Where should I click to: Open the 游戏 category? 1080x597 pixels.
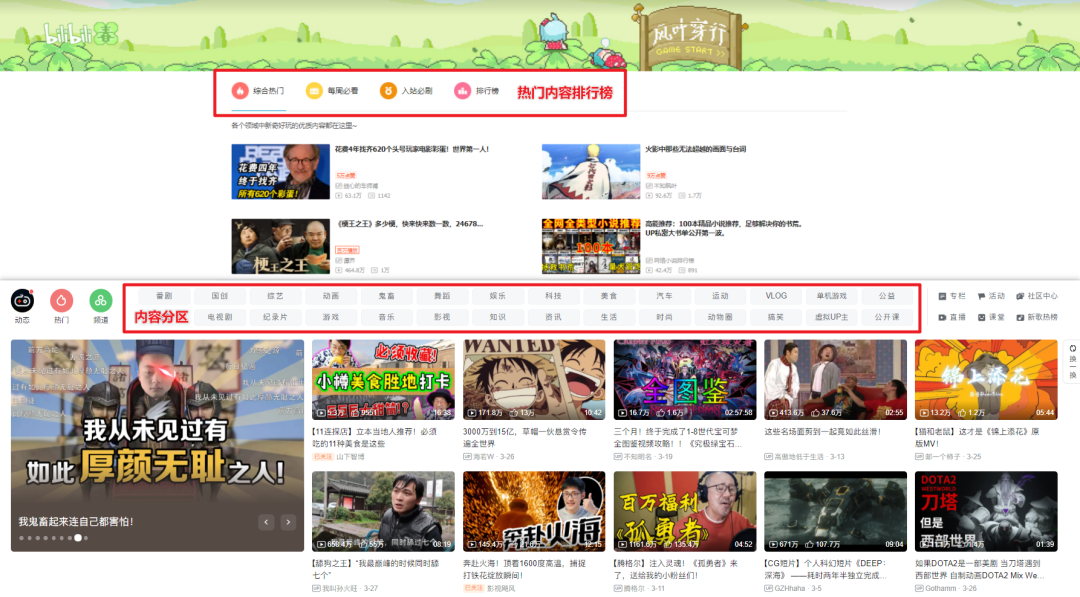330,317
